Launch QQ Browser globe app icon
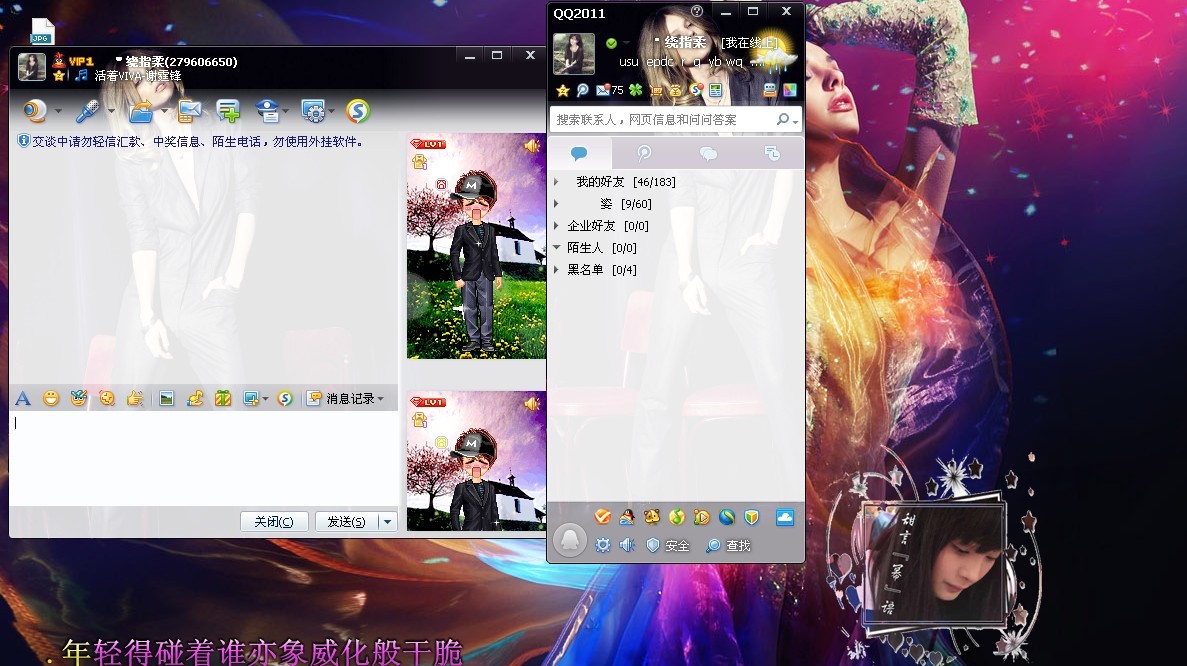The width and height of the screenshot is (1187, 666). point(727,517)
